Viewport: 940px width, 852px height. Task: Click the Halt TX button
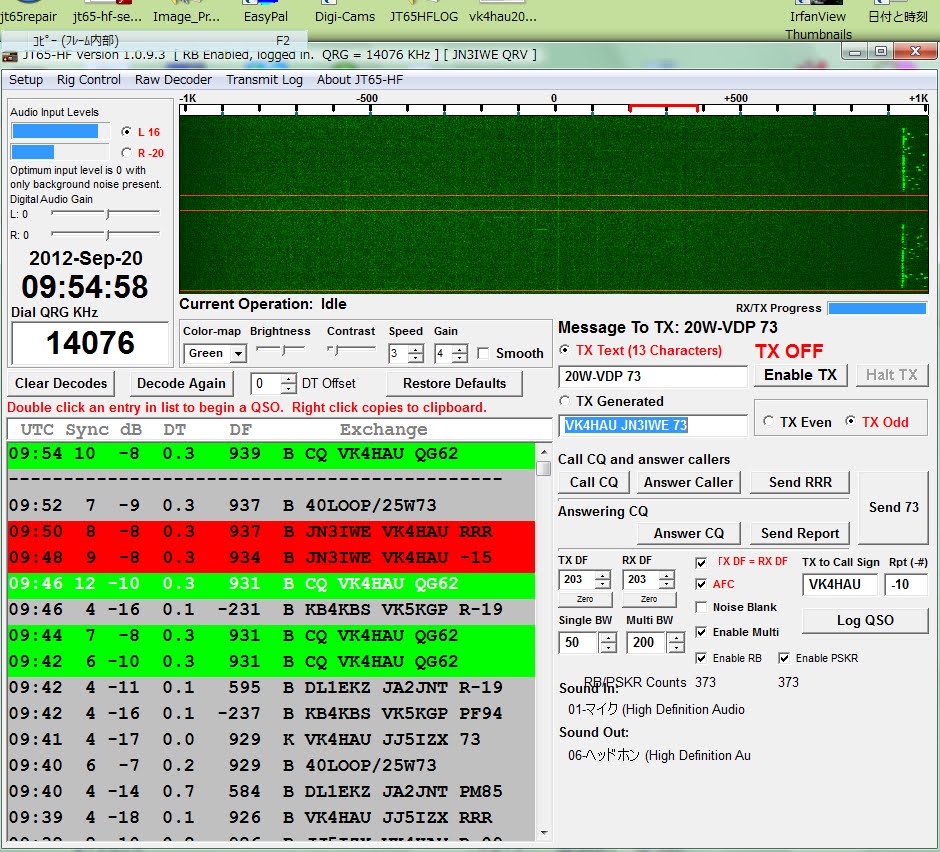click(891, 375)
